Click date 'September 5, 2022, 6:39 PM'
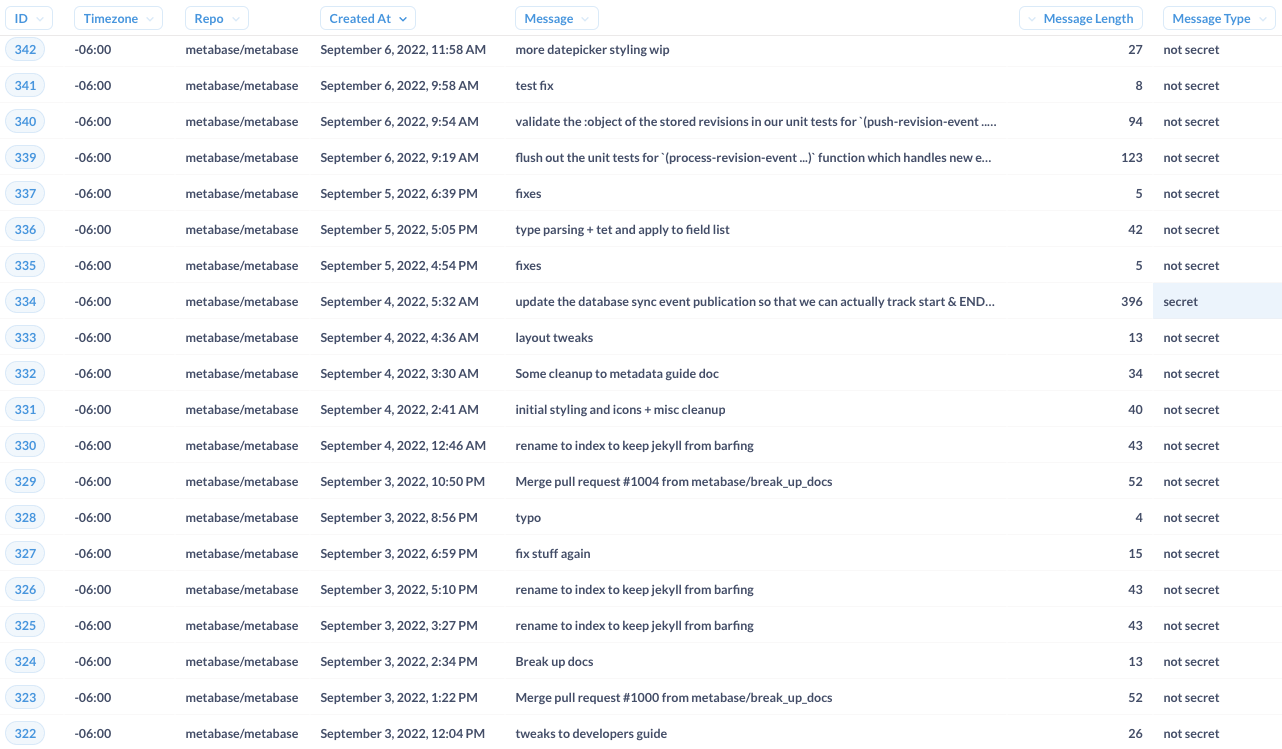Screen dimensions: 1282x749 pyautogui.click(x=399, y=194)
